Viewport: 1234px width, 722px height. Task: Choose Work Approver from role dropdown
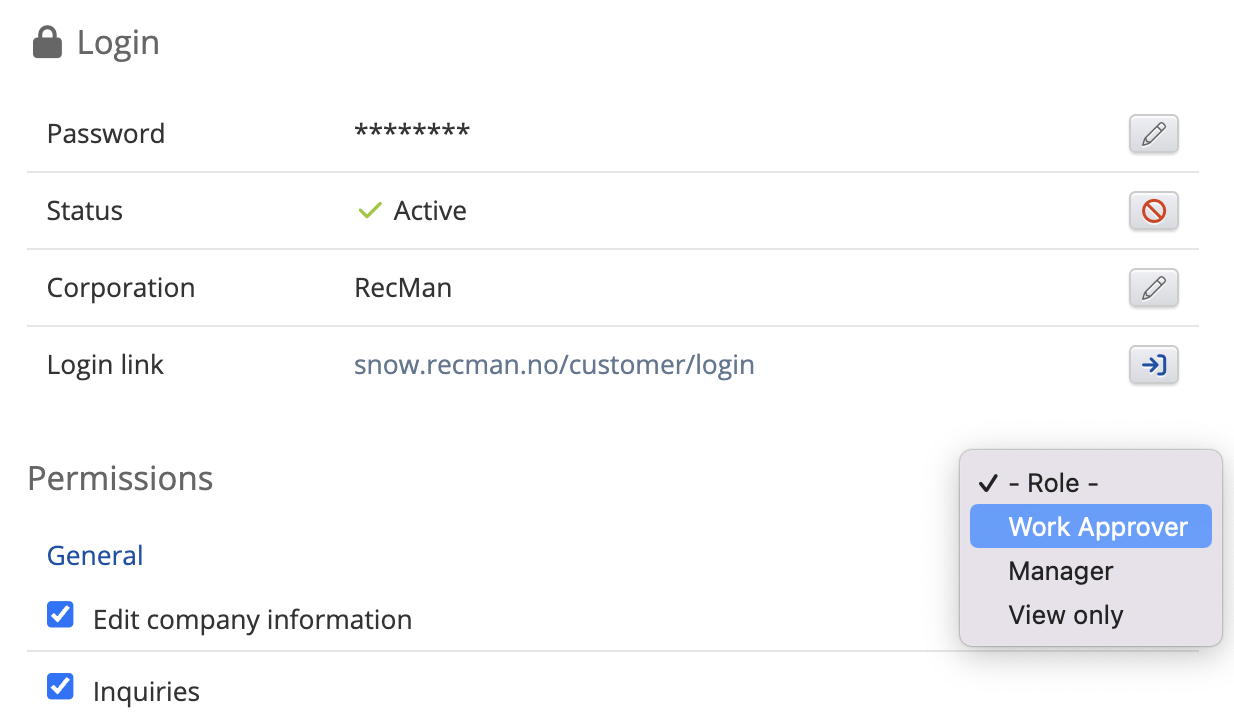pos(1097,527)
